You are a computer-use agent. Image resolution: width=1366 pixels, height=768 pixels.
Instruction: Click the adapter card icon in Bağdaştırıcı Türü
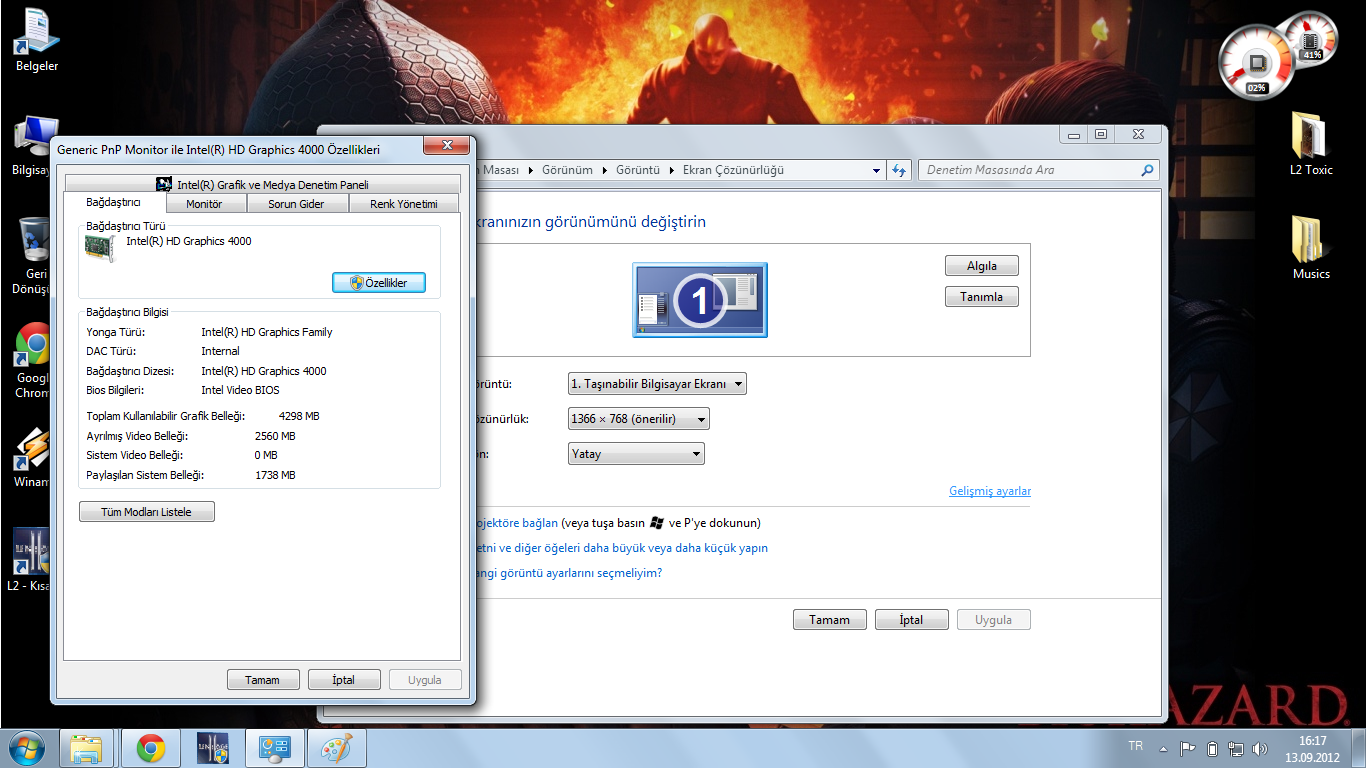[100, 249]
